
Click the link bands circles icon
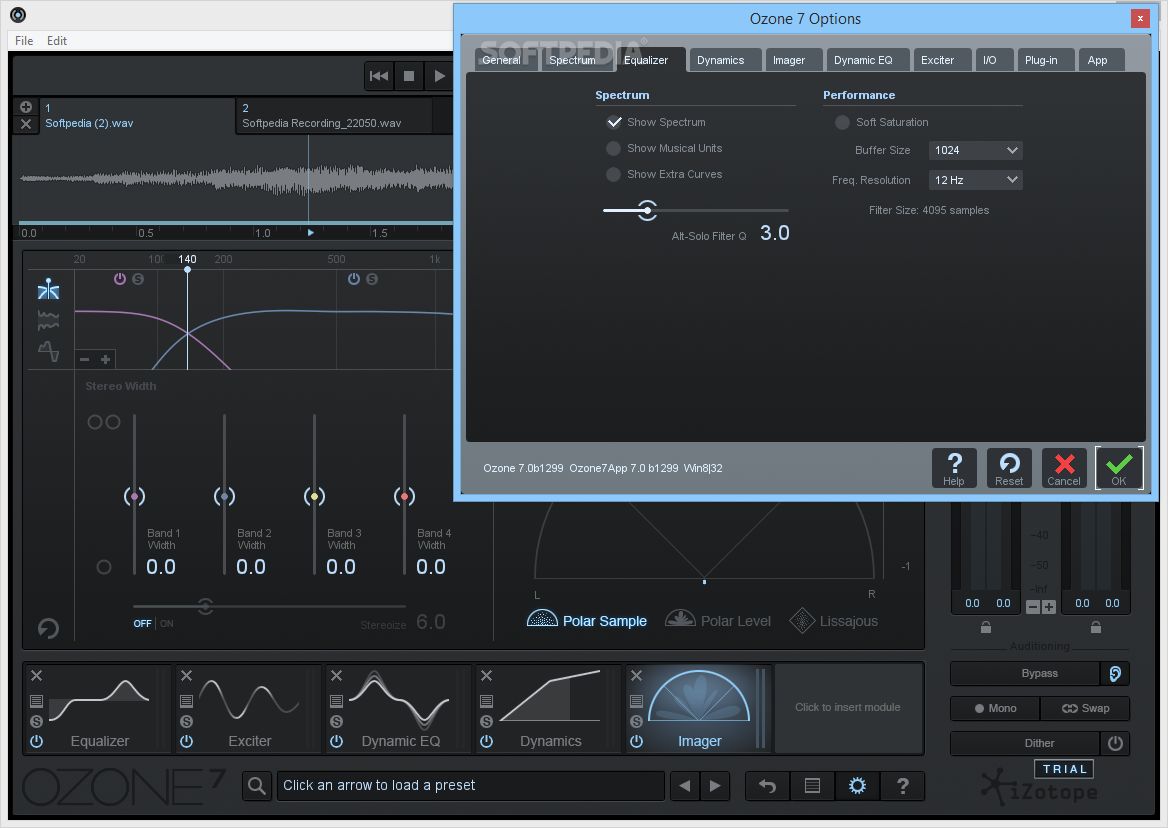104,422
